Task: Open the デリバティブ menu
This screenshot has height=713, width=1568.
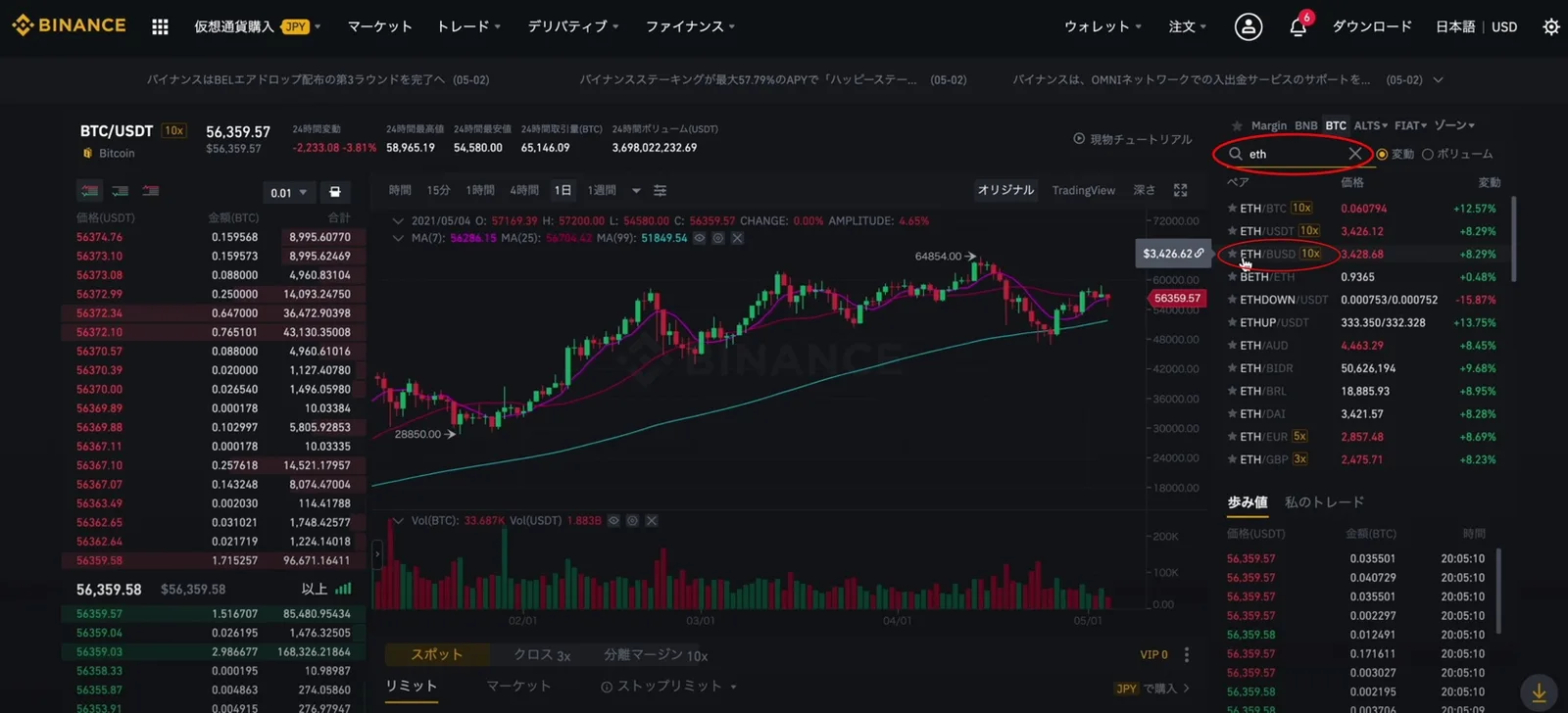Action: [573, 26]
